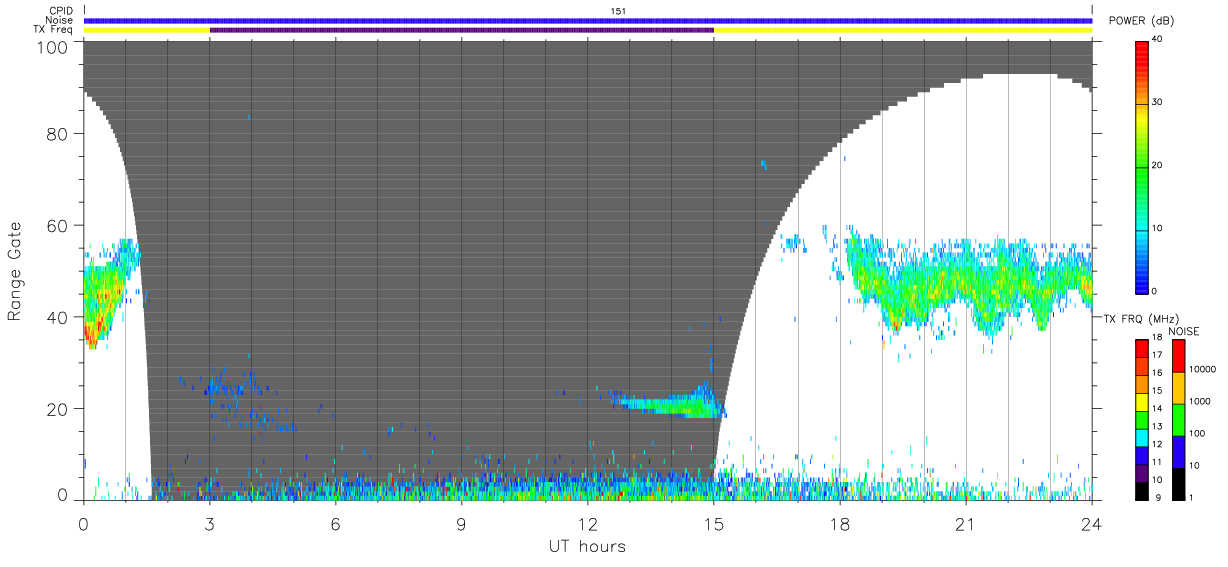Click the 20 range gate tick label
Image resolution: width=1228 pixels, height=567 pixels.
tap(58, 409)
